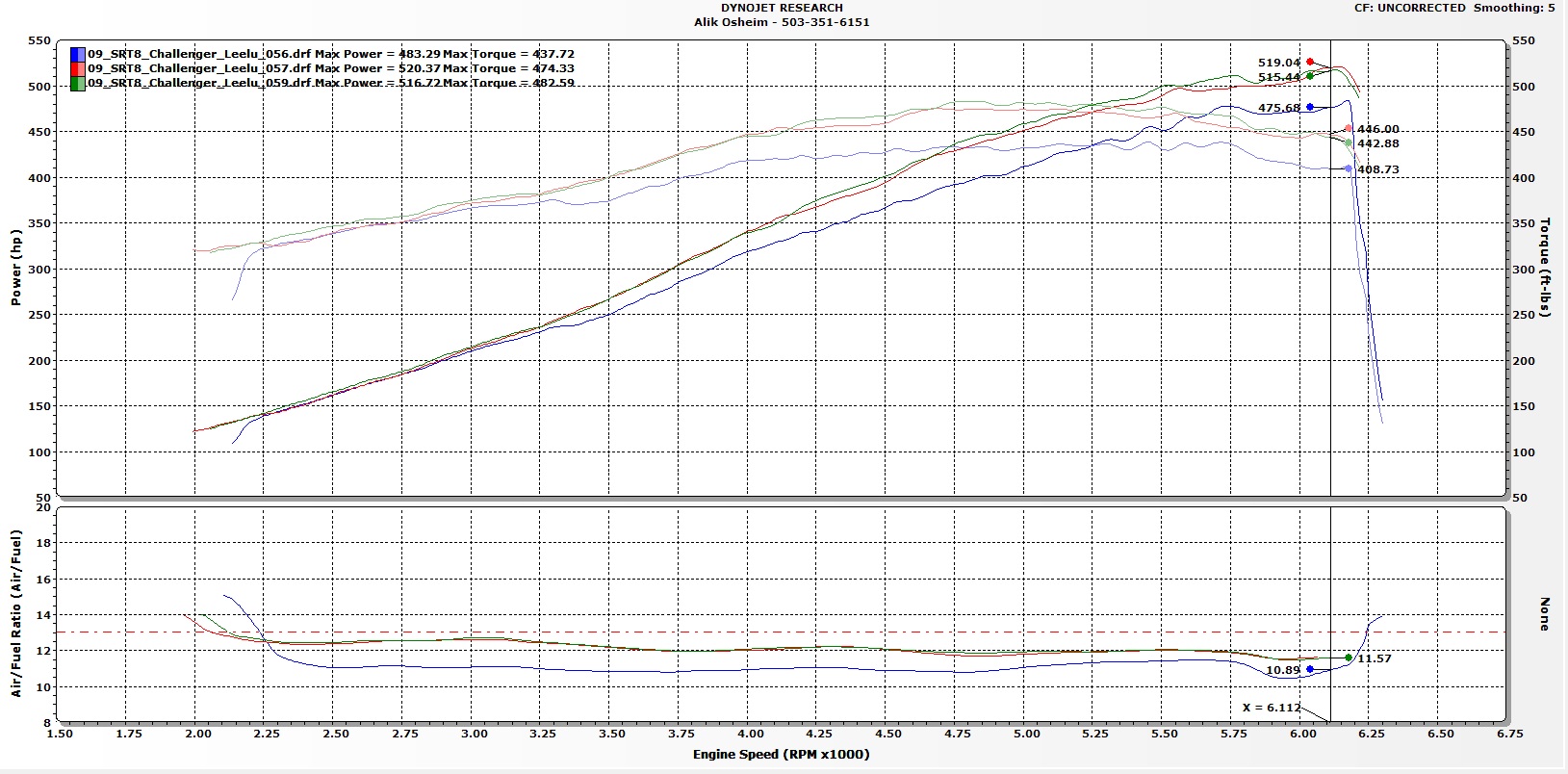Click the red swatch for run 057

[77, 69]
